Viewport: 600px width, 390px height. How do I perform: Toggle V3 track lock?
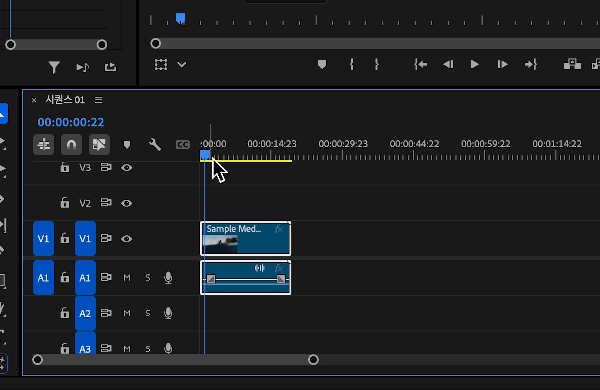[65, 167]
